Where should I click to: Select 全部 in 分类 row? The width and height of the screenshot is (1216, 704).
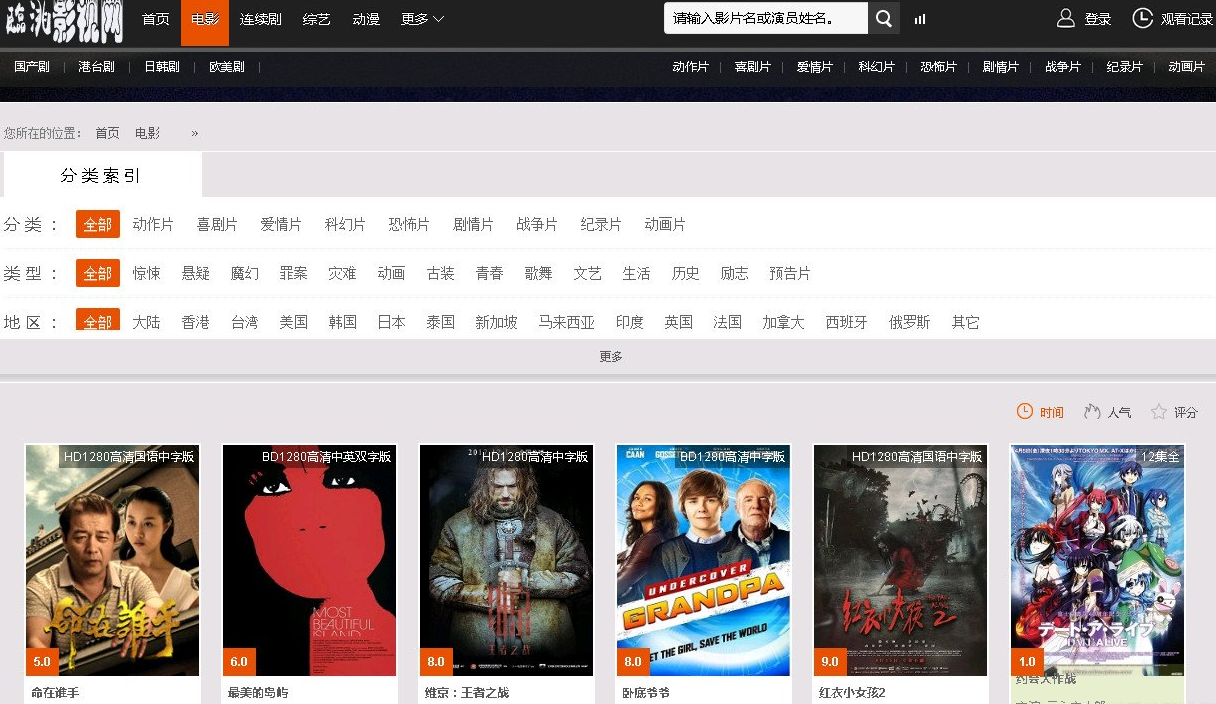tap(98, 224)
